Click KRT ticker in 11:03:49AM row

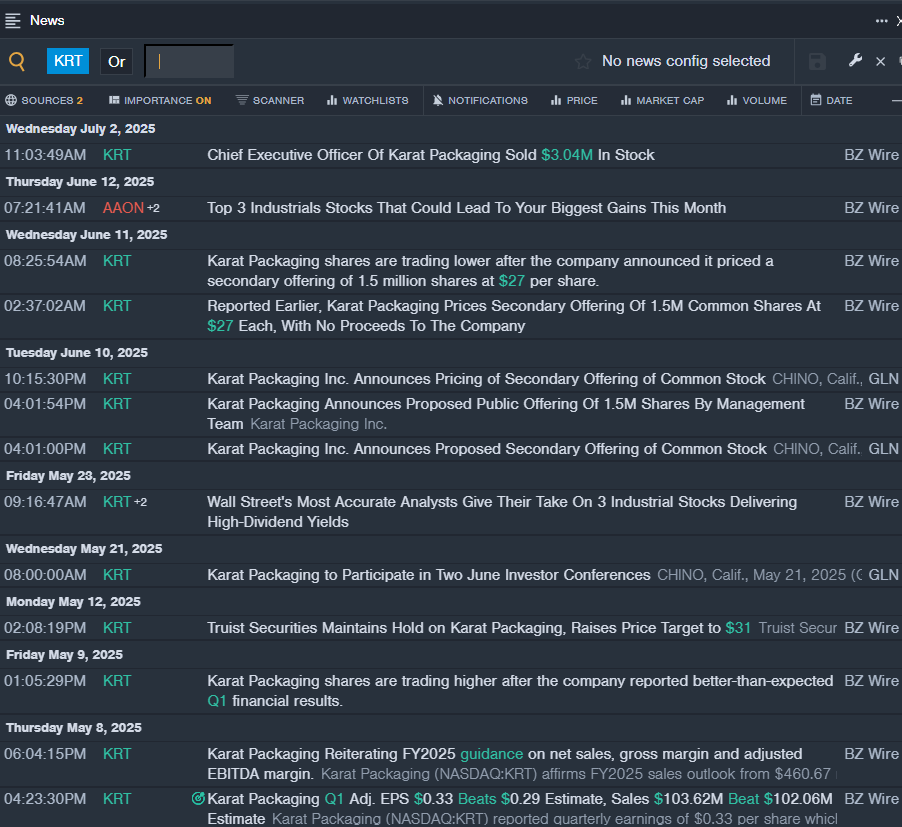(117, 155)
